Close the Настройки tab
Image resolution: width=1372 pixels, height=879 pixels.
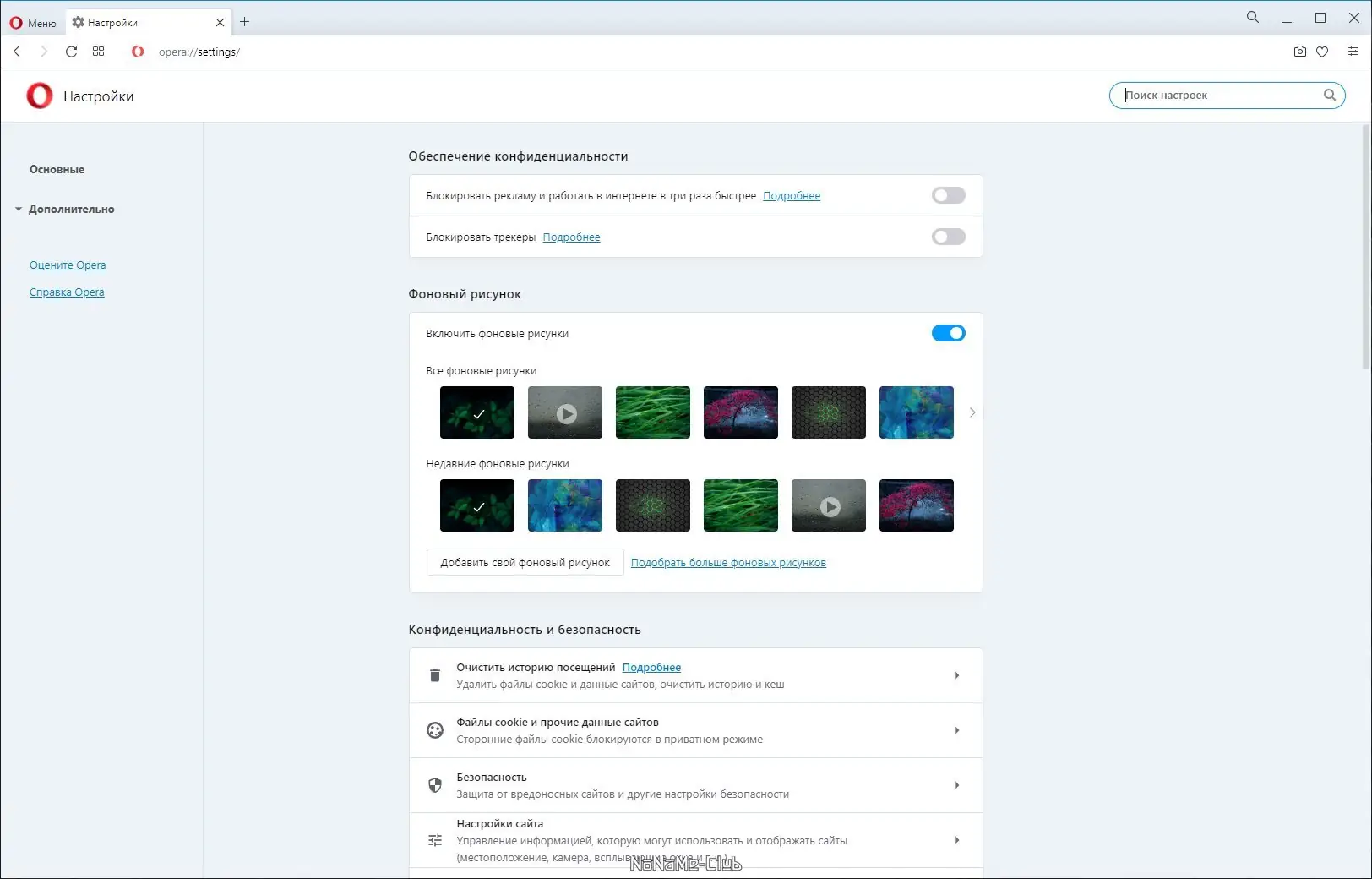coord(220,23)
